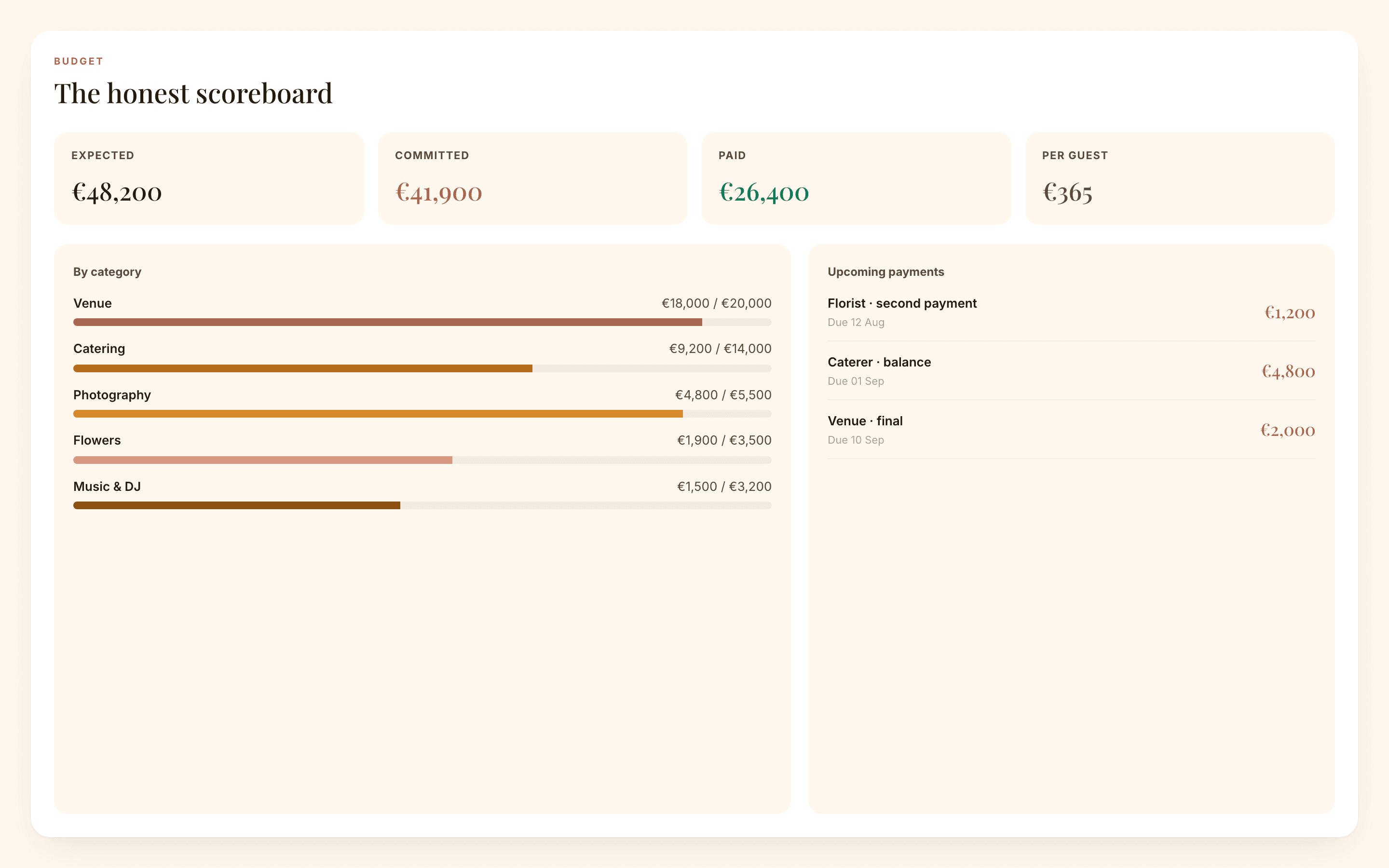Click the €1,200 florist amount
This screenshot has height=868, width=1389.
click(x=1290, y=312)
